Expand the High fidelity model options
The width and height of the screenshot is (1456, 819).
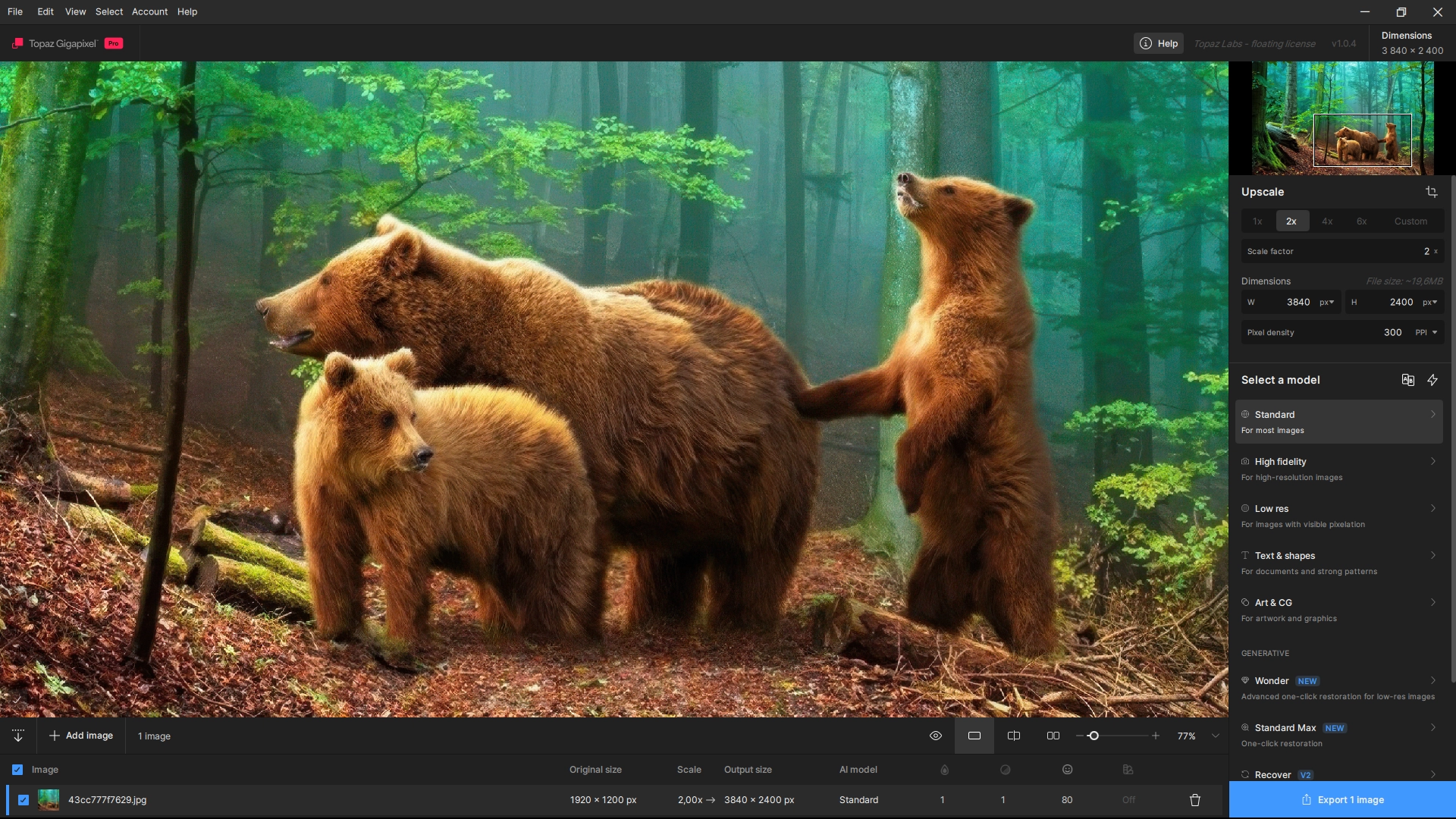pos(1432,462)
